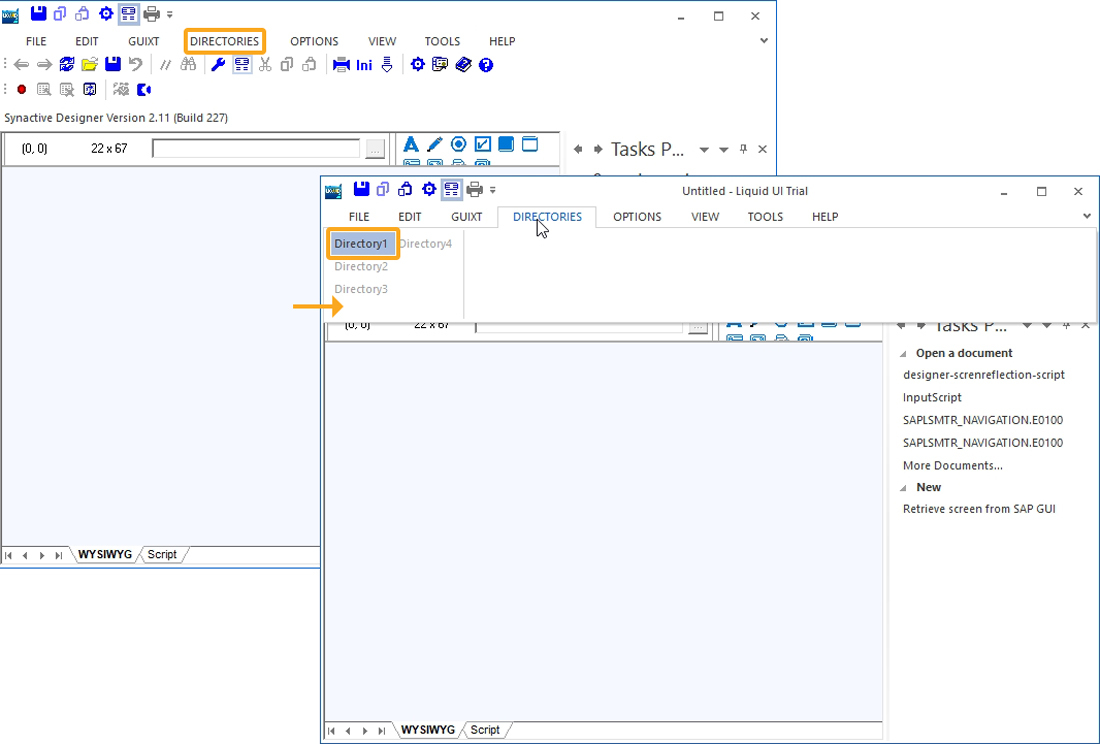This screenshot has height=744, width=1100.
Task: Collapse the 'Open a document' section
Action: (x=904, y=354)
